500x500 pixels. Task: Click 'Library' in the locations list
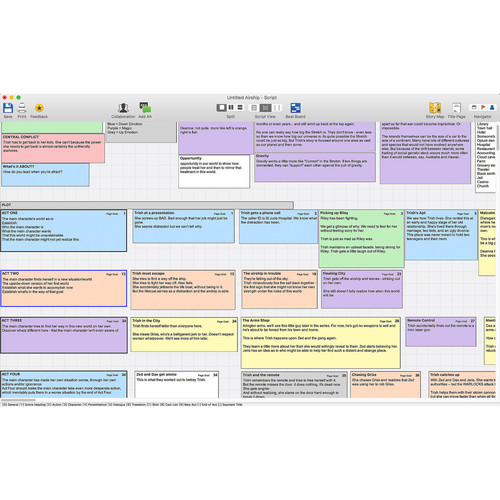[x=482, y=124]
